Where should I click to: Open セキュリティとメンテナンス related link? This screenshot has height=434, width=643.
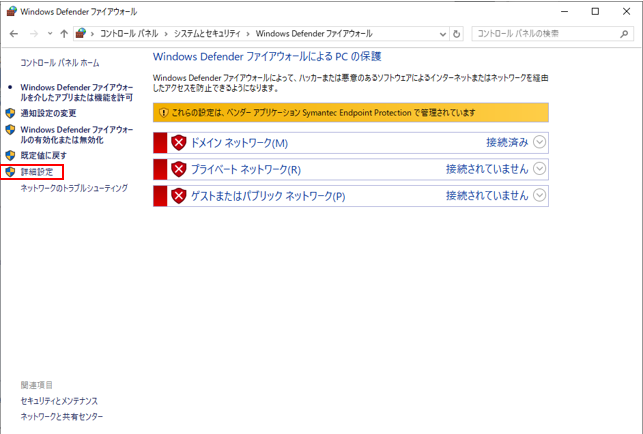[59, 401]
